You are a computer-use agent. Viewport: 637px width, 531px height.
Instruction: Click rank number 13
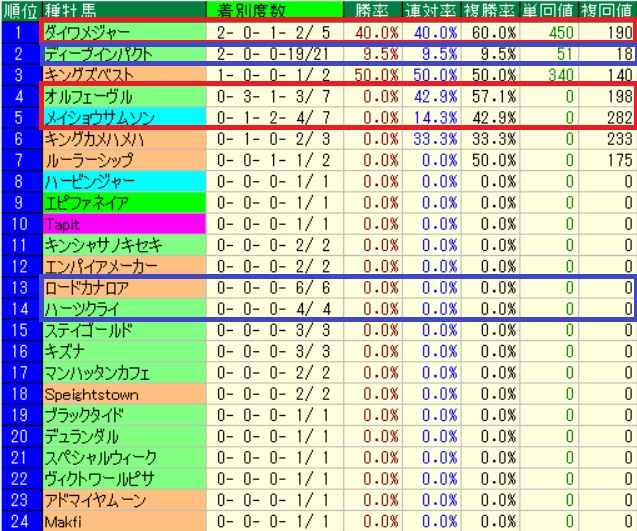click(20, 288)
